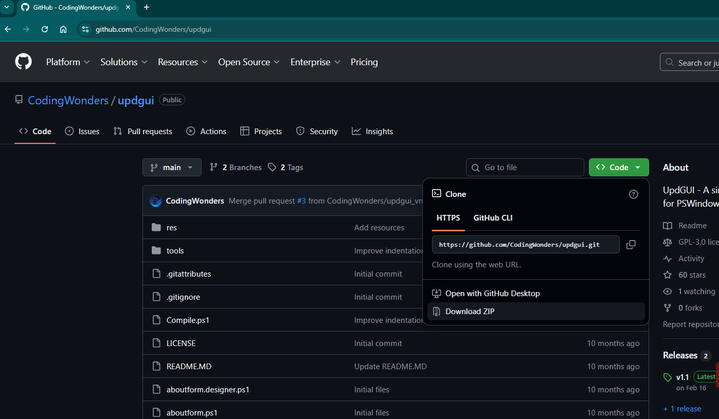Click the Releases heading link
Viewport: 719px width, 419px height.
pyautogui.click(x=680, y=355)
